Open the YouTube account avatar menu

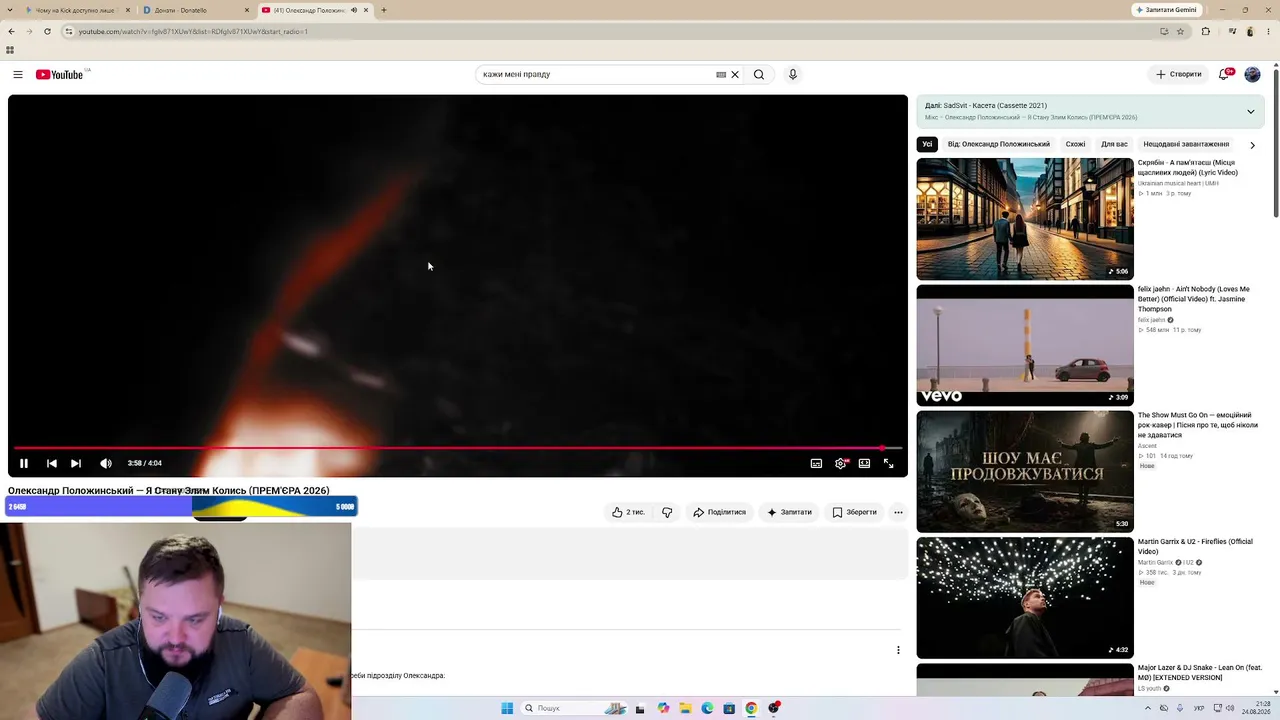coord(1252,74)
